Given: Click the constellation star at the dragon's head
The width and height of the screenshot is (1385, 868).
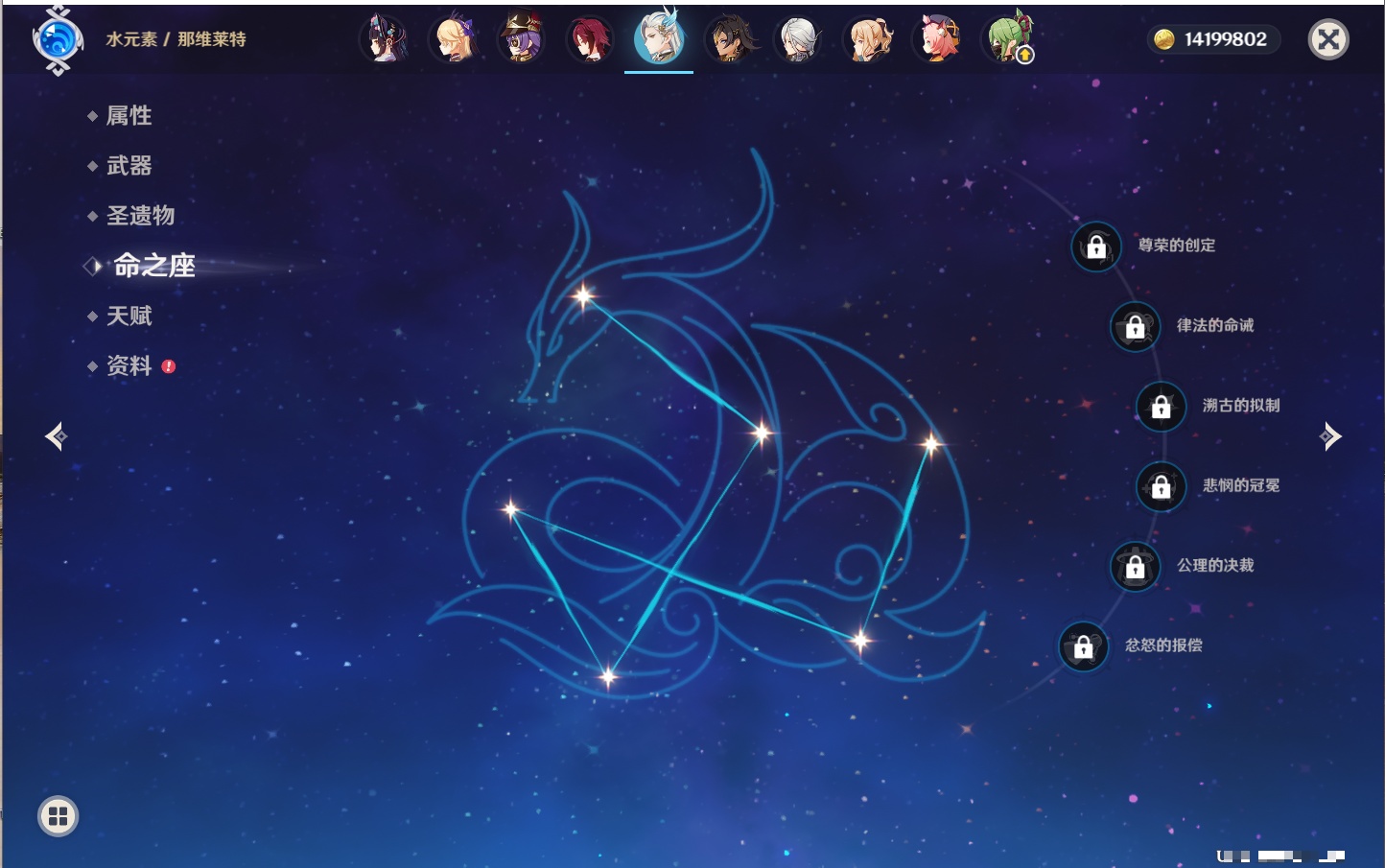Looking at the screenshot, I should pos(583,295).
